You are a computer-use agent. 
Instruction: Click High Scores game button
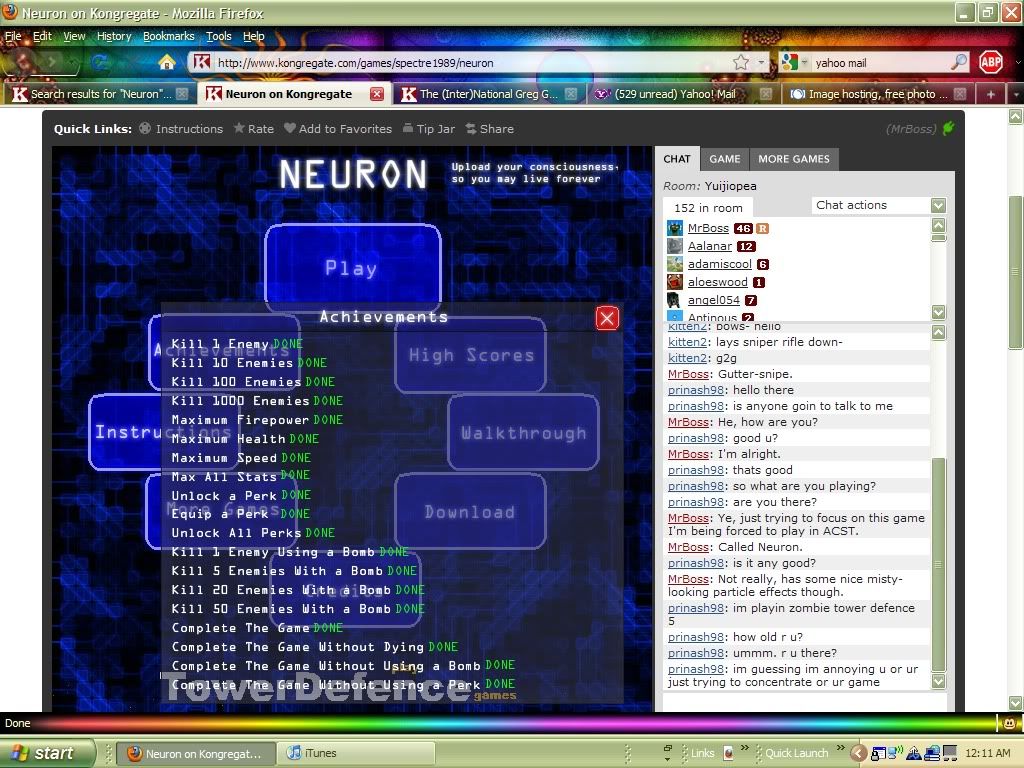(x=471, y=355)
